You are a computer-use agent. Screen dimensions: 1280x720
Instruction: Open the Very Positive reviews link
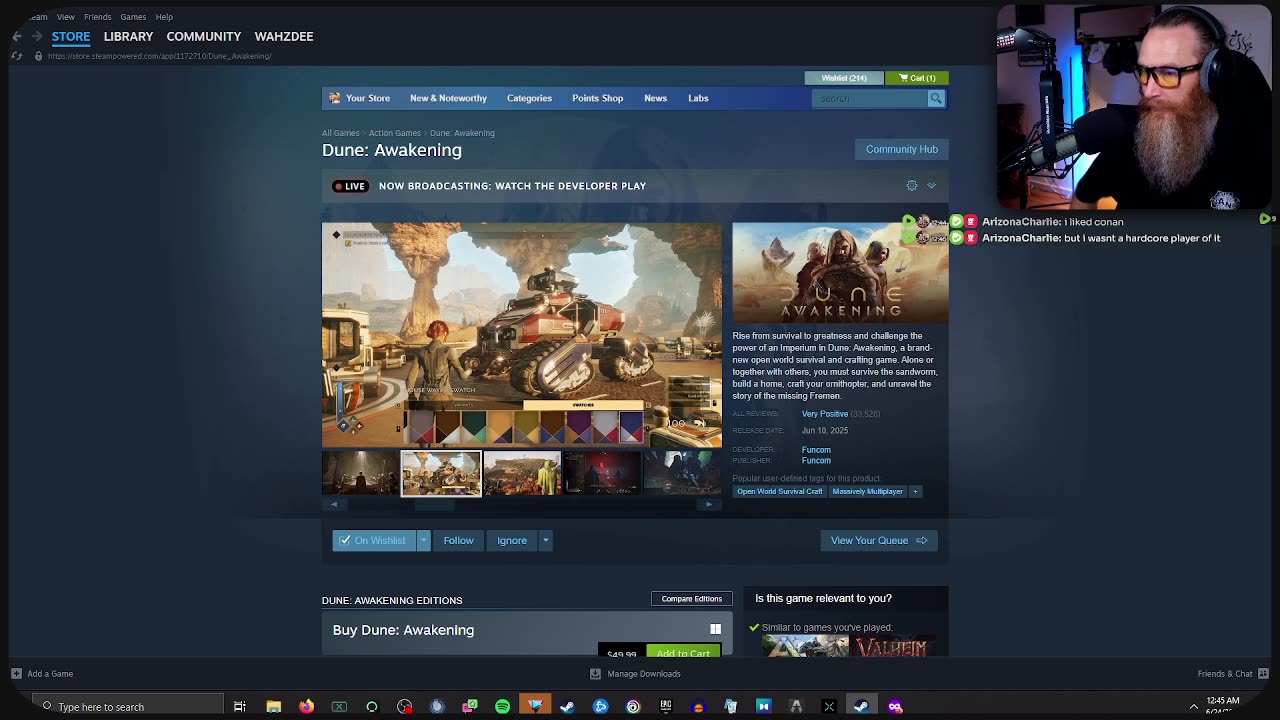(x=825, y=414)
